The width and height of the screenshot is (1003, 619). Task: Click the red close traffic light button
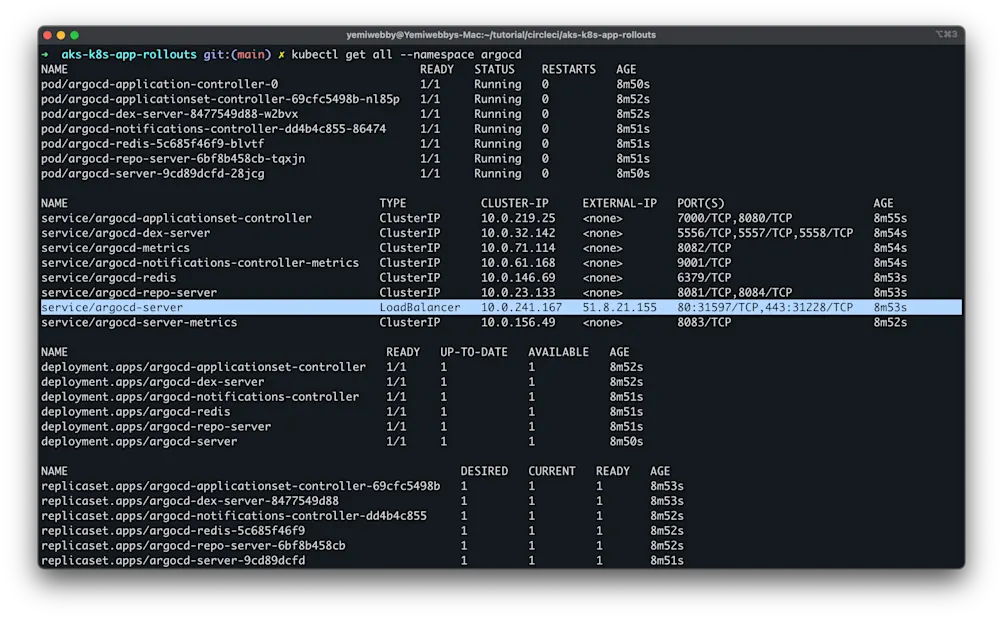coord(47,33)
